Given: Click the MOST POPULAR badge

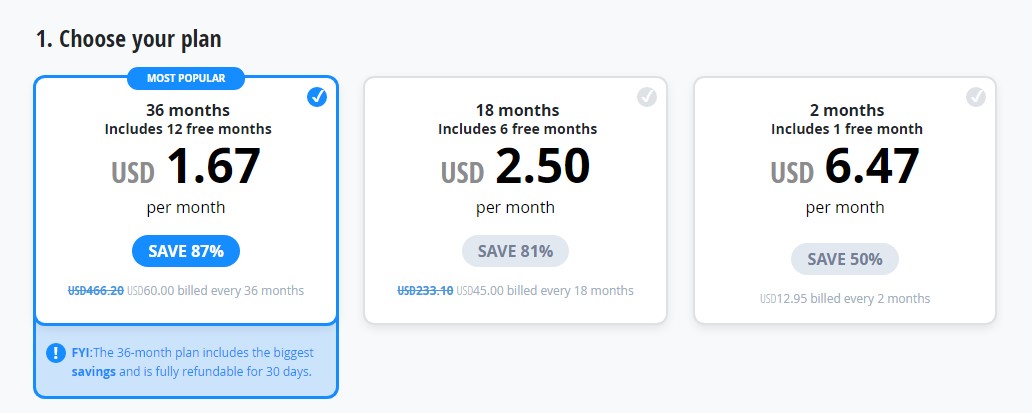Looking at the screenshot, I should coord(186,78).
